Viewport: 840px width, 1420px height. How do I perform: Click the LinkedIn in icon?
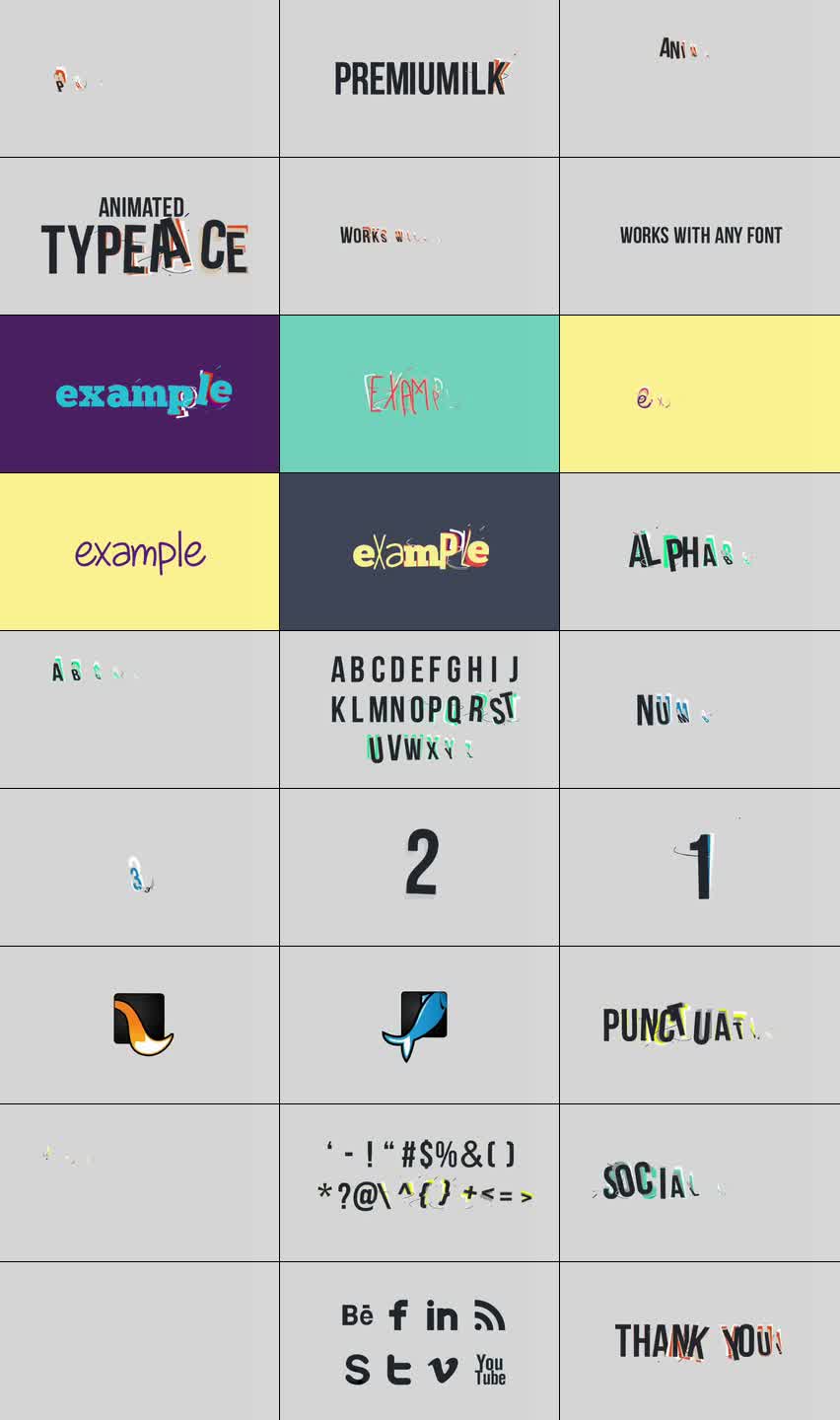click(442, 1315)
